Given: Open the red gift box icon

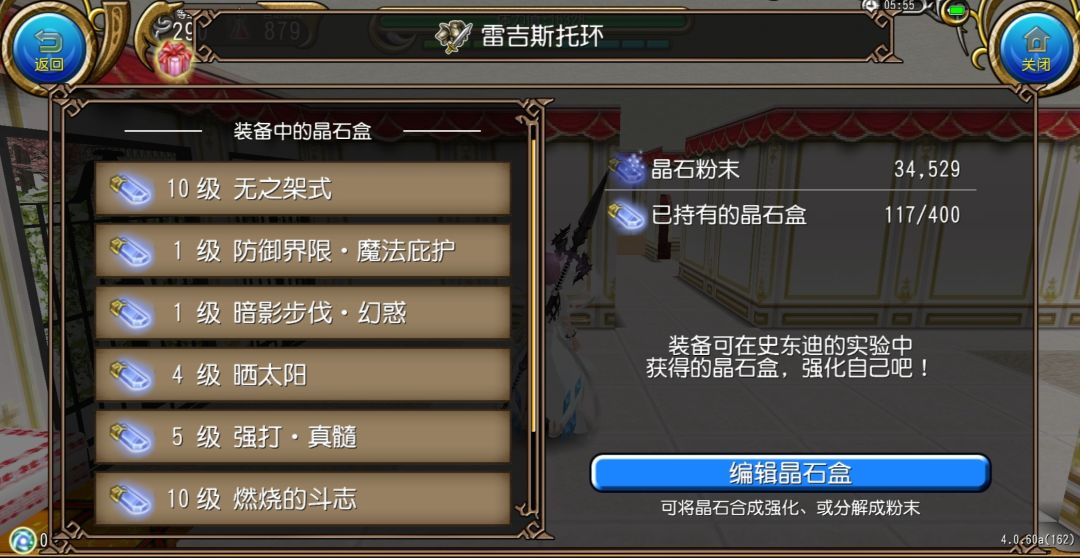Looking at the screenshot, I should (x=175, y=59).
